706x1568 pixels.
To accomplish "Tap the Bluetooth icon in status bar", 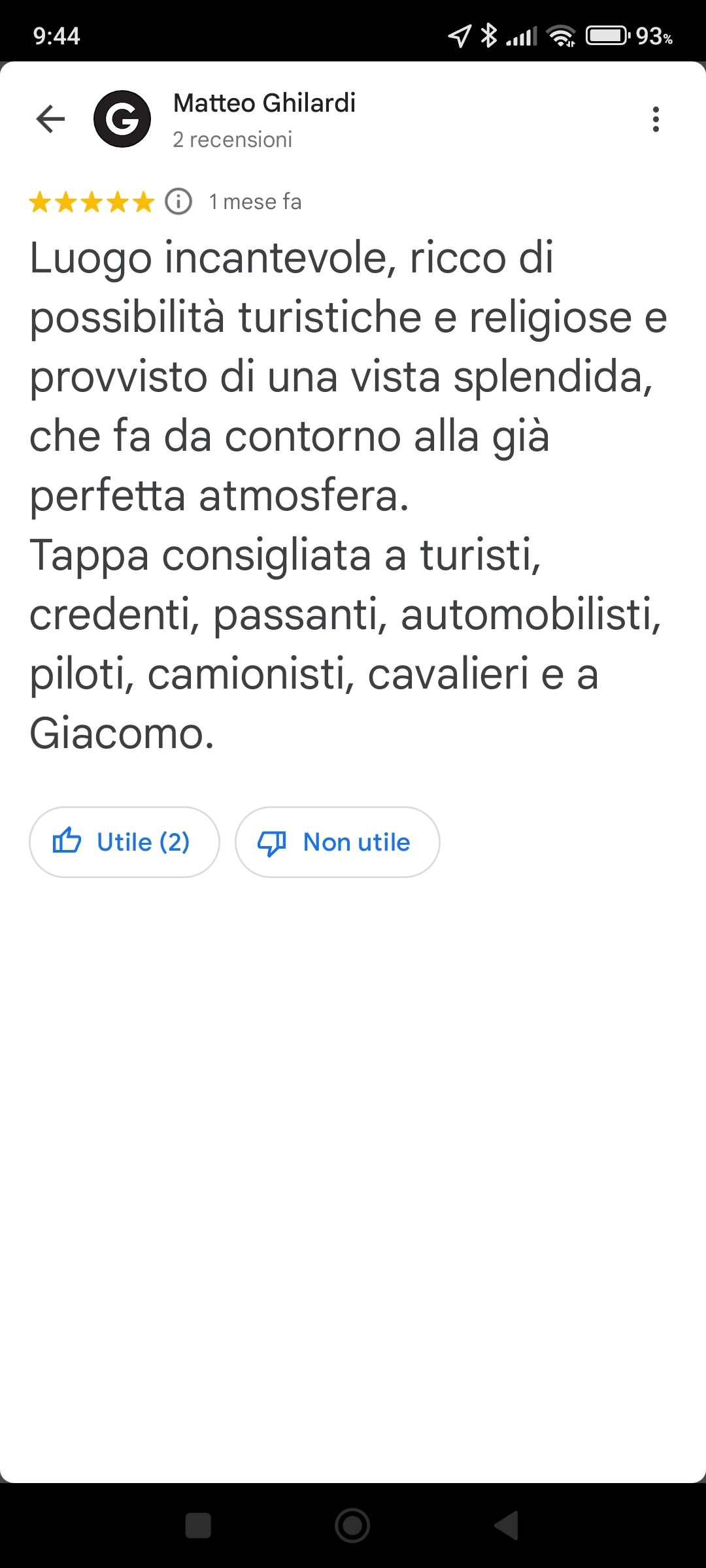I will coord(488,35).
